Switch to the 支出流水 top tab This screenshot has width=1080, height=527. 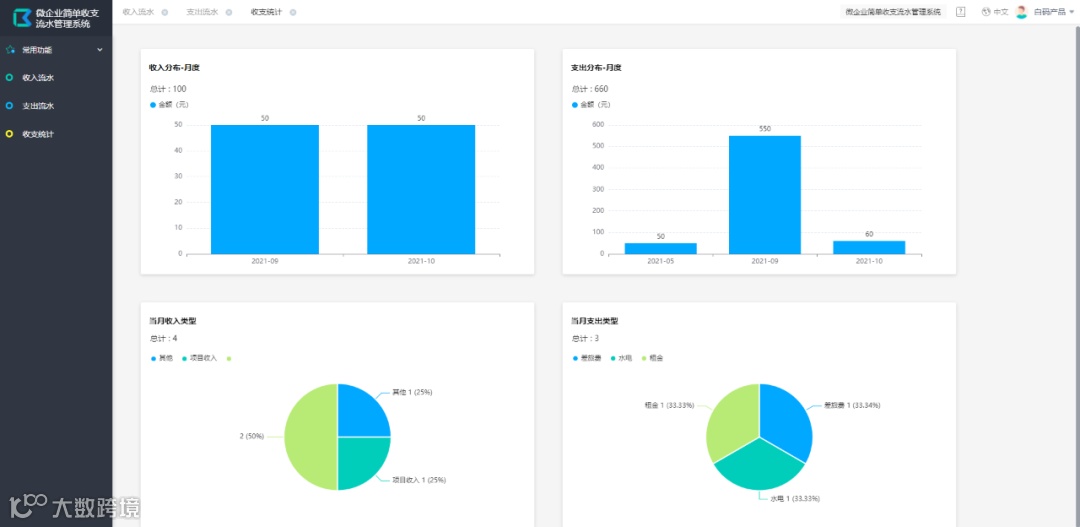tap(202, 12)
